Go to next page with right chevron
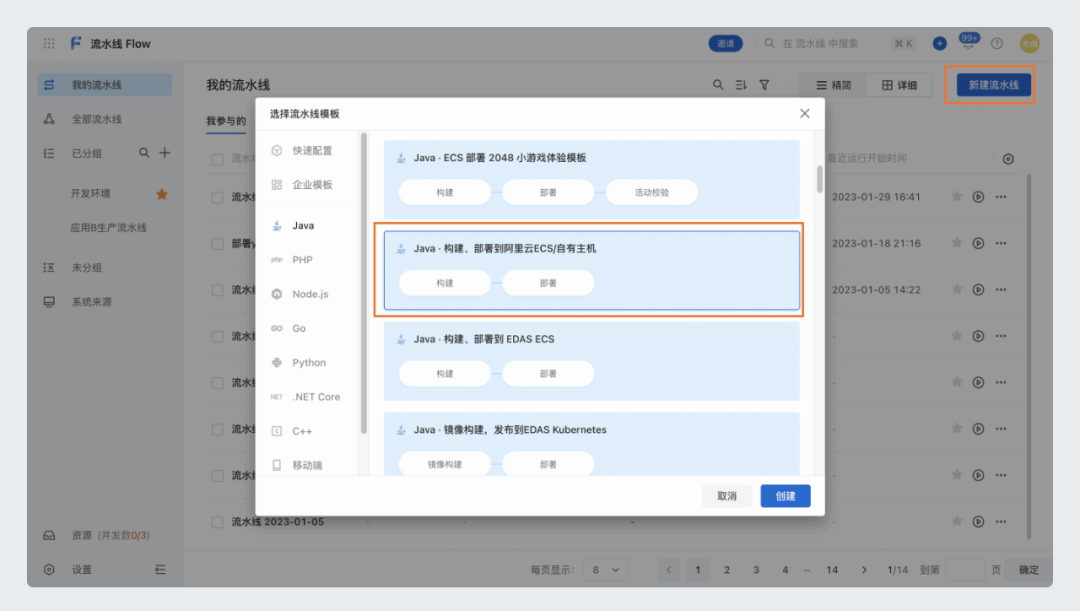Screen dimensions: 1080x611 [x=864, y=570]
